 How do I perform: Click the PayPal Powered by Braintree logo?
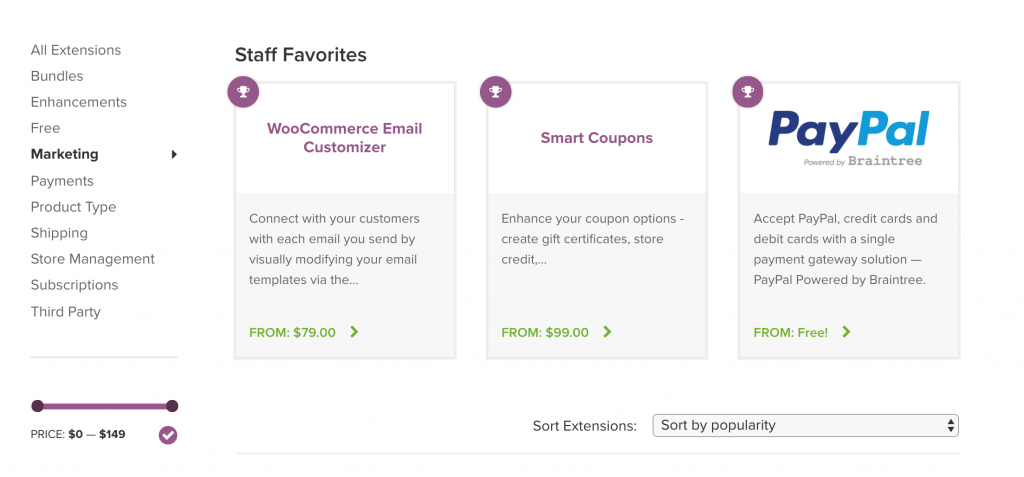(849, 138)
